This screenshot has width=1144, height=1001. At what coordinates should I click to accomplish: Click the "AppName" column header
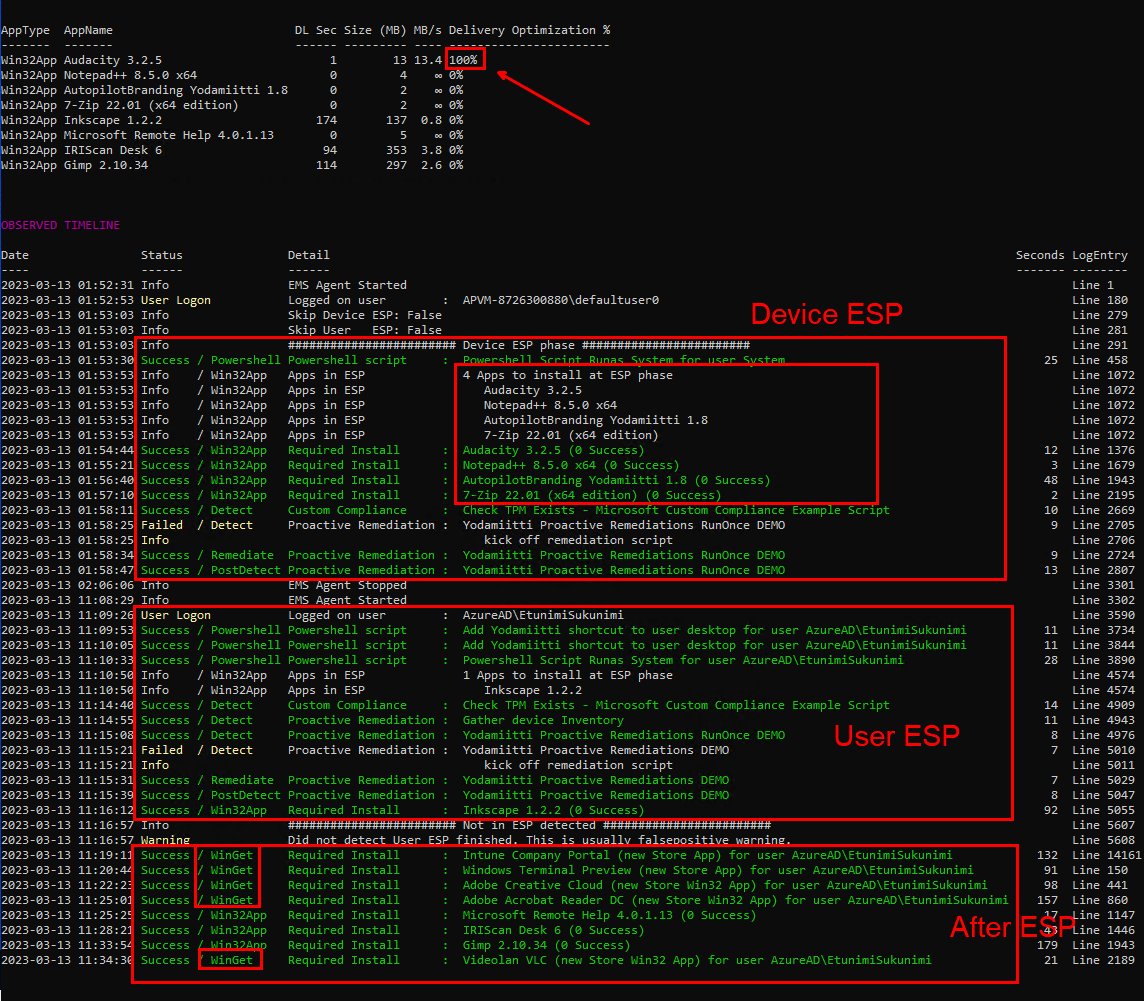click(88, 30)
